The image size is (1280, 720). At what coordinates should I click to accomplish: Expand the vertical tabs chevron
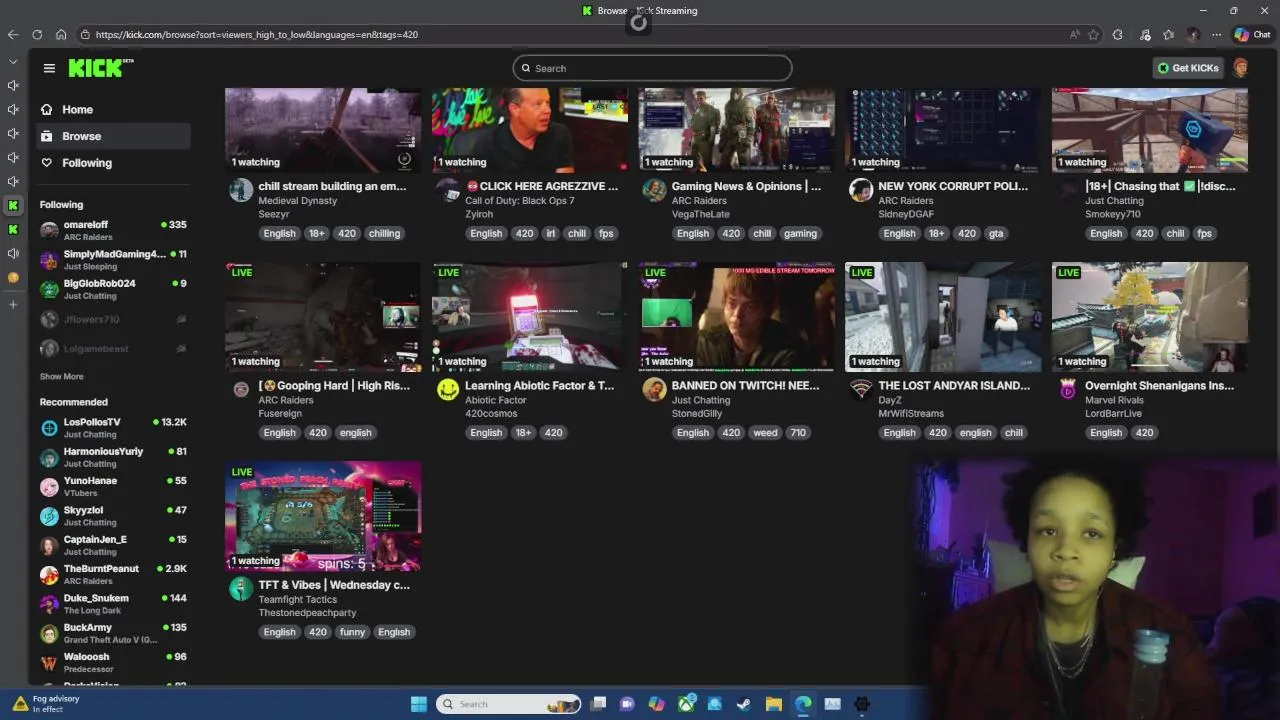pos(13,61)
